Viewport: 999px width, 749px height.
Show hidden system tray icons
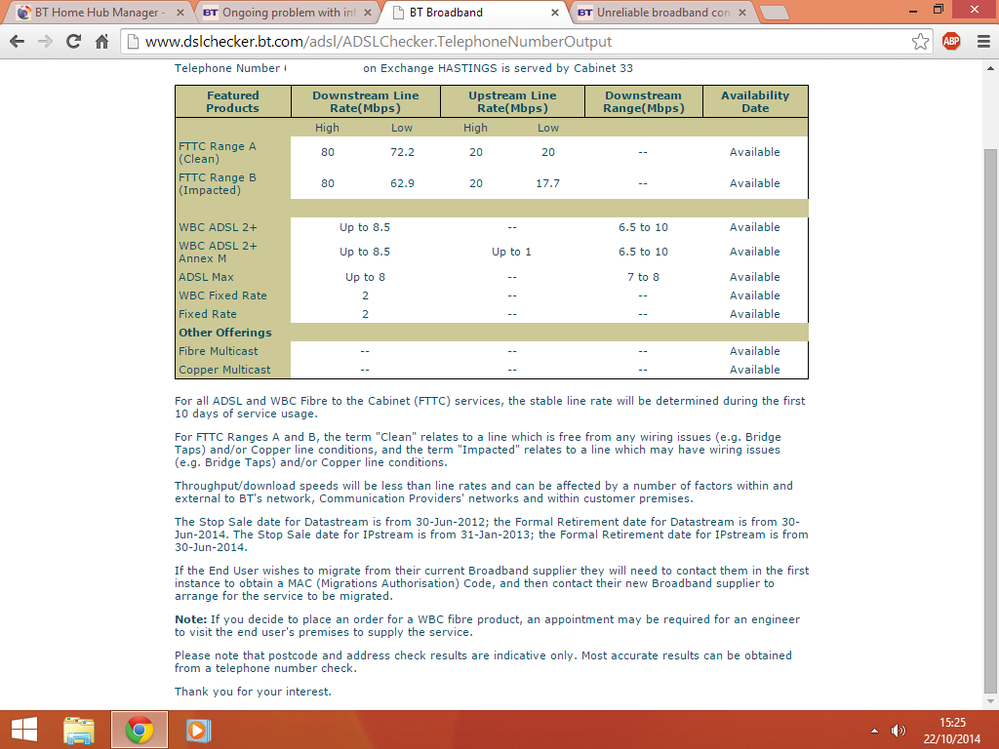(874, 731)
